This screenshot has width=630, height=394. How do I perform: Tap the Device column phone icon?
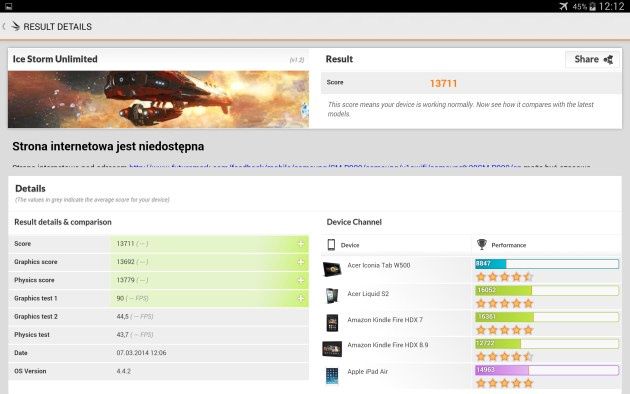coord(331,245)
